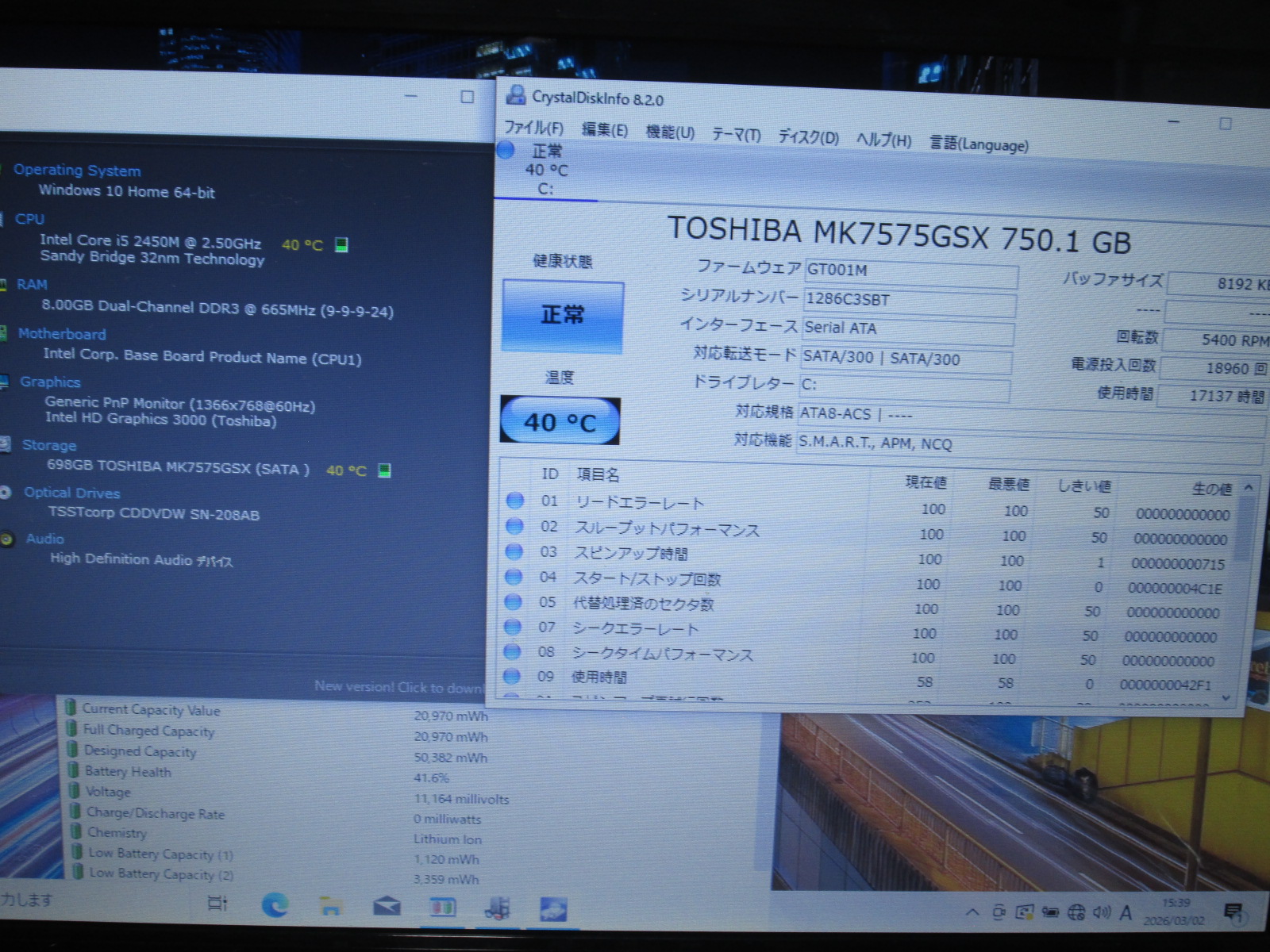Open File Explorer from the taskbar
The image size is (1270, 952).
point(331,906)
